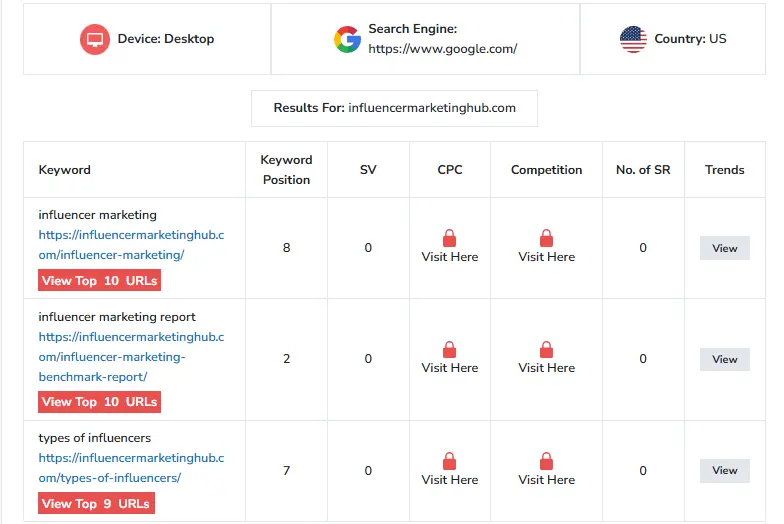Expand View Top 9 URLs for types of influencers

click(x=96, y=504)
